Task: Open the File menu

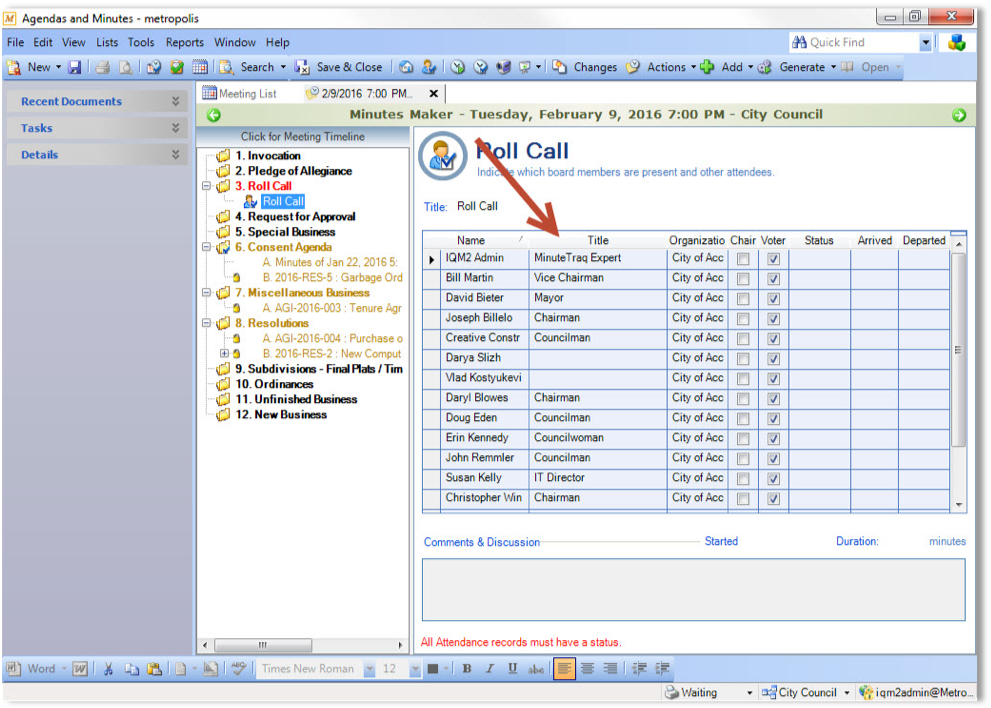Action: click(15, 42)
